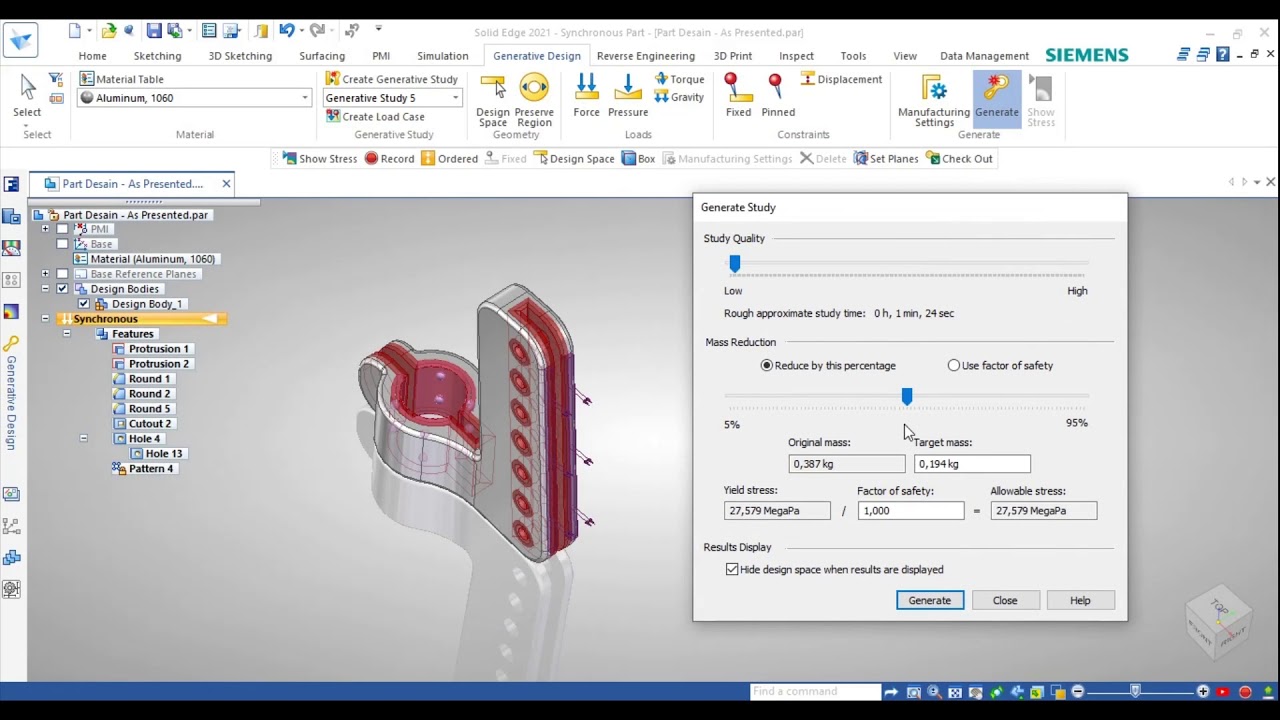
Task: Uncheck Hide design space when results displayed
Action: point(732,570)
